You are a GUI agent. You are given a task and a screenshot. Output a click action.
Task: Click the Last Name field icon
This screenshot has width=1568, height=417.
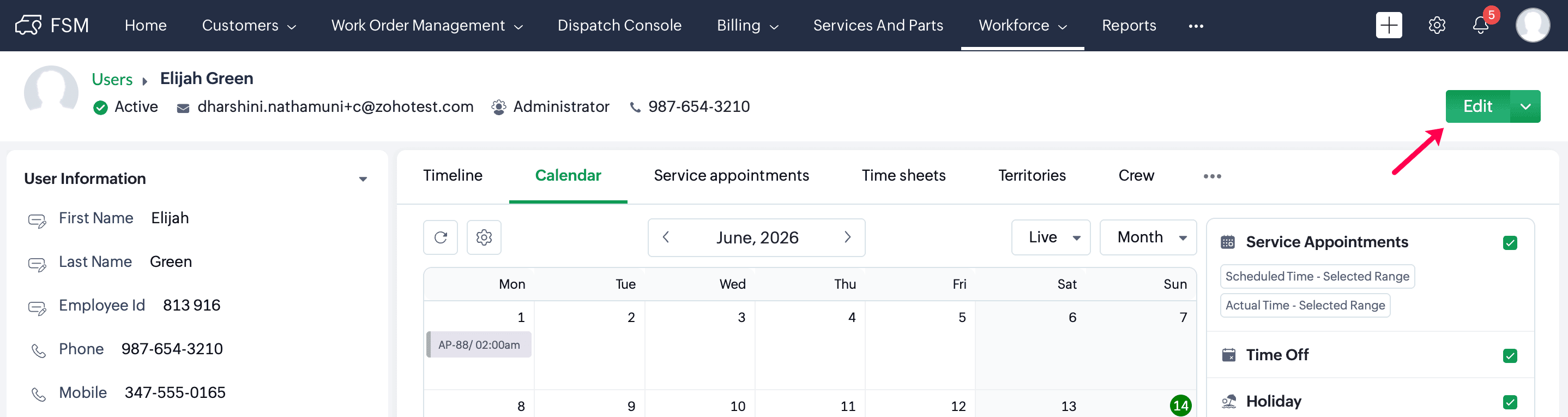click(x=37, y=264)
